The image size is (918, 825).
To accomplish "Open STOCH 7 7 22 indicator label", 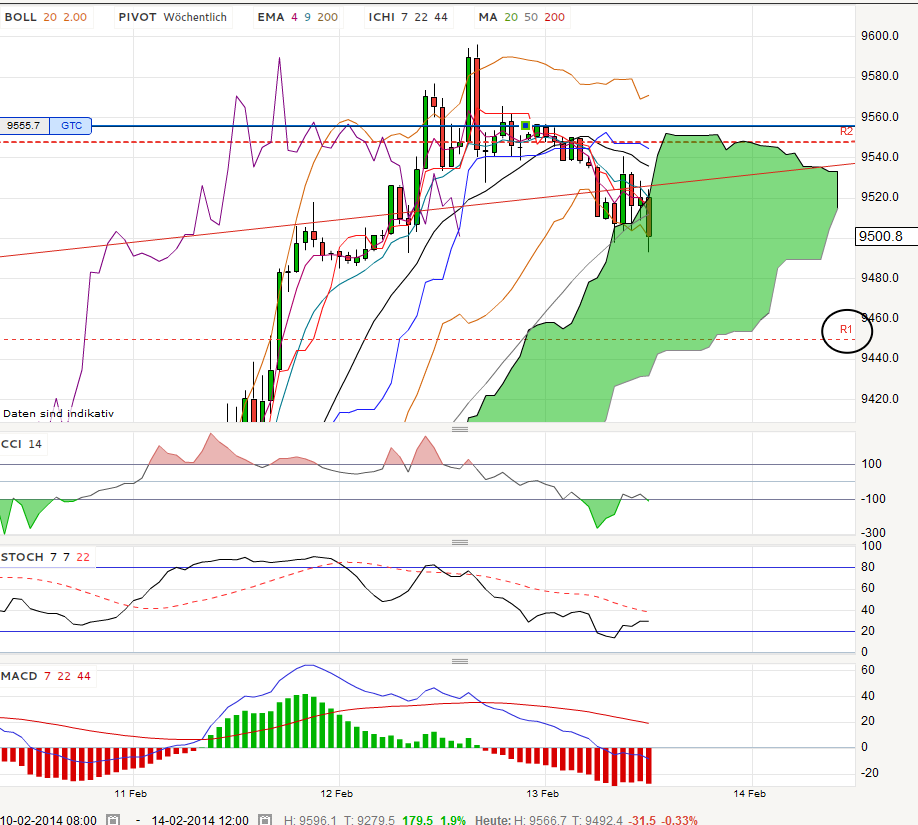I will point(46,557).
